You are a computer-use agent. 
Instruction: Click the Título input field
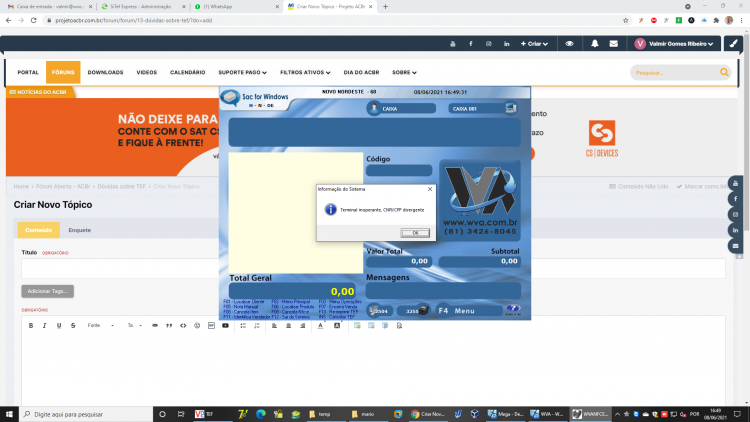coord(373,268)
